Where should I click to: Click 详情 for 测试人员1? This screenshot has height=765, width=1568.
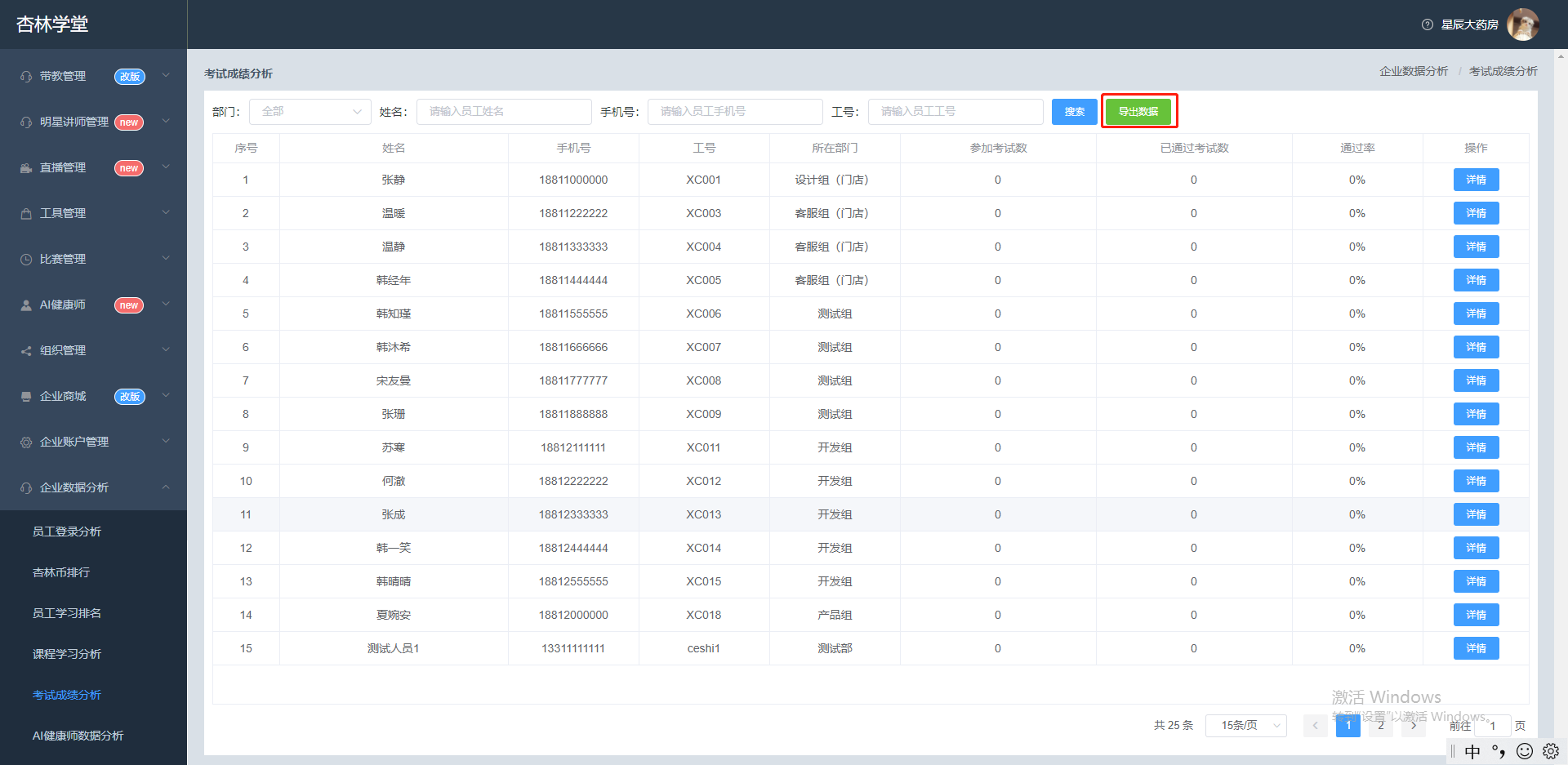[1477, 648]
